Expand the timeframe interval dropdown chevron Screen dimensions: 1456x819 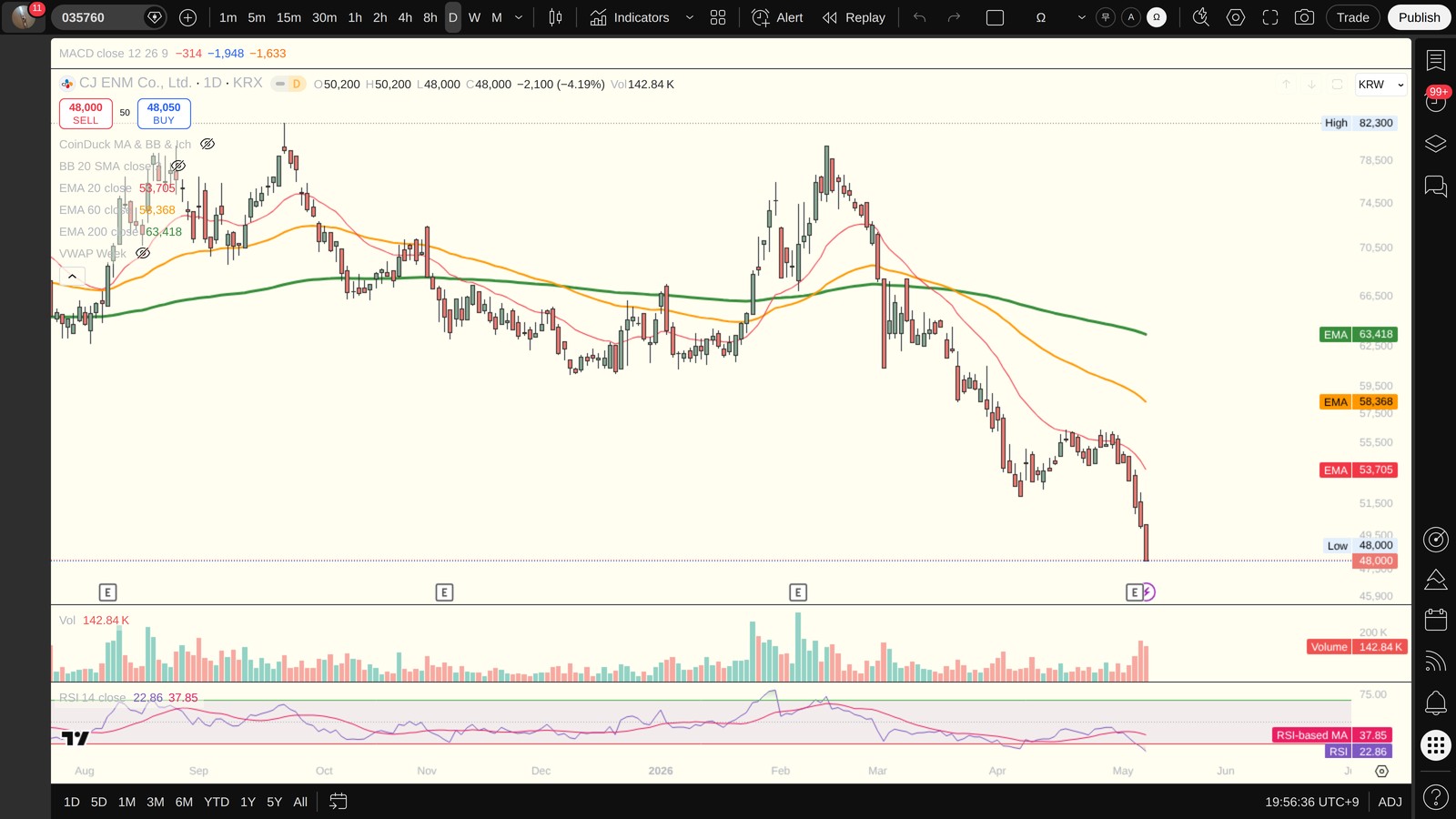[x=519, y=17]
